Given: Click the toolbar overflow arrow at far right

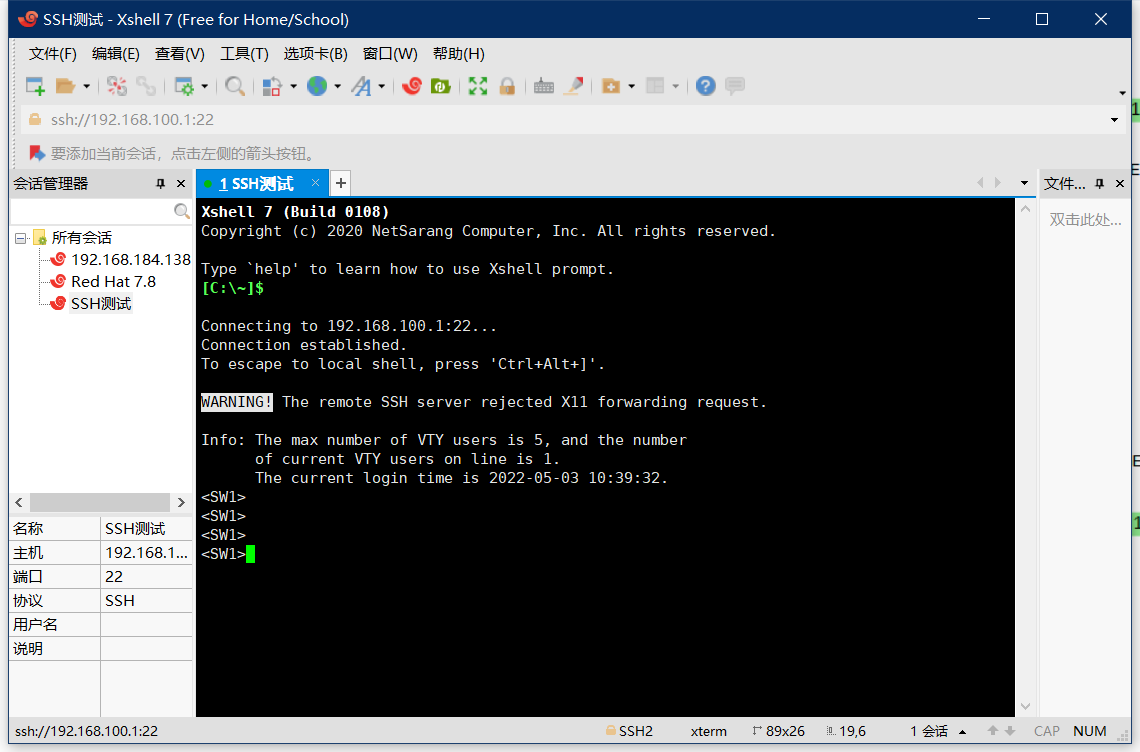Looking at the screenshot, I should tap(1123, 93).
